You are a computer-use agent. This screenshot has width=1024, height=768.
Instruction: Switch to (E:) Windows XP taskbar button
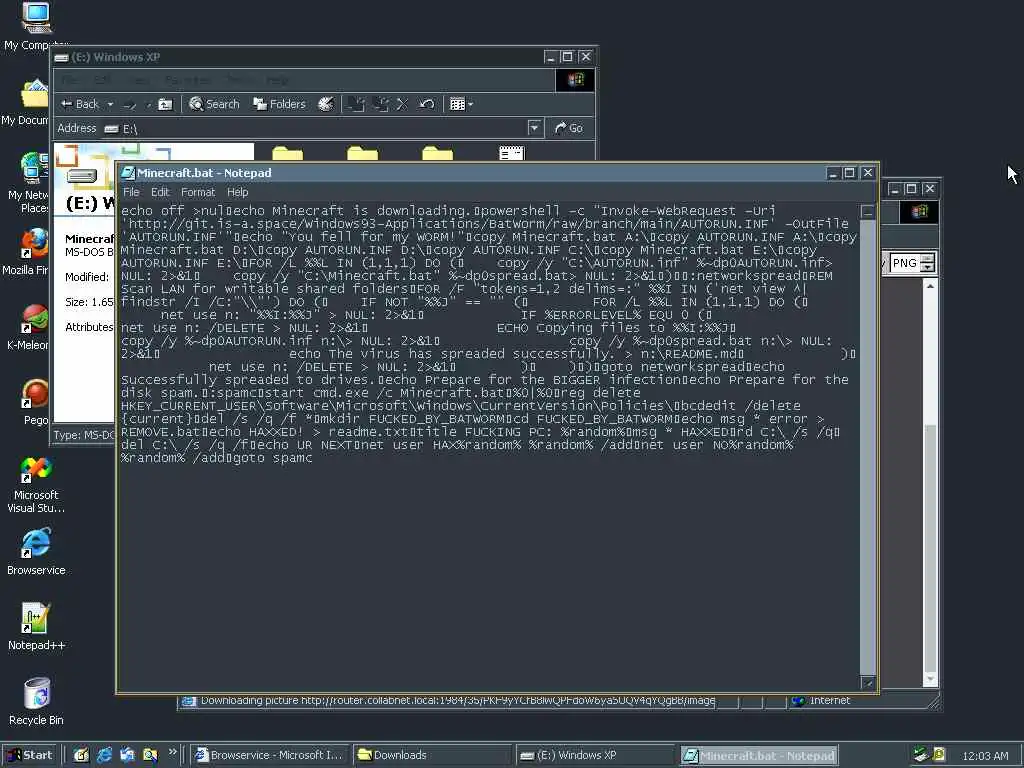click(x=596, y=755)
